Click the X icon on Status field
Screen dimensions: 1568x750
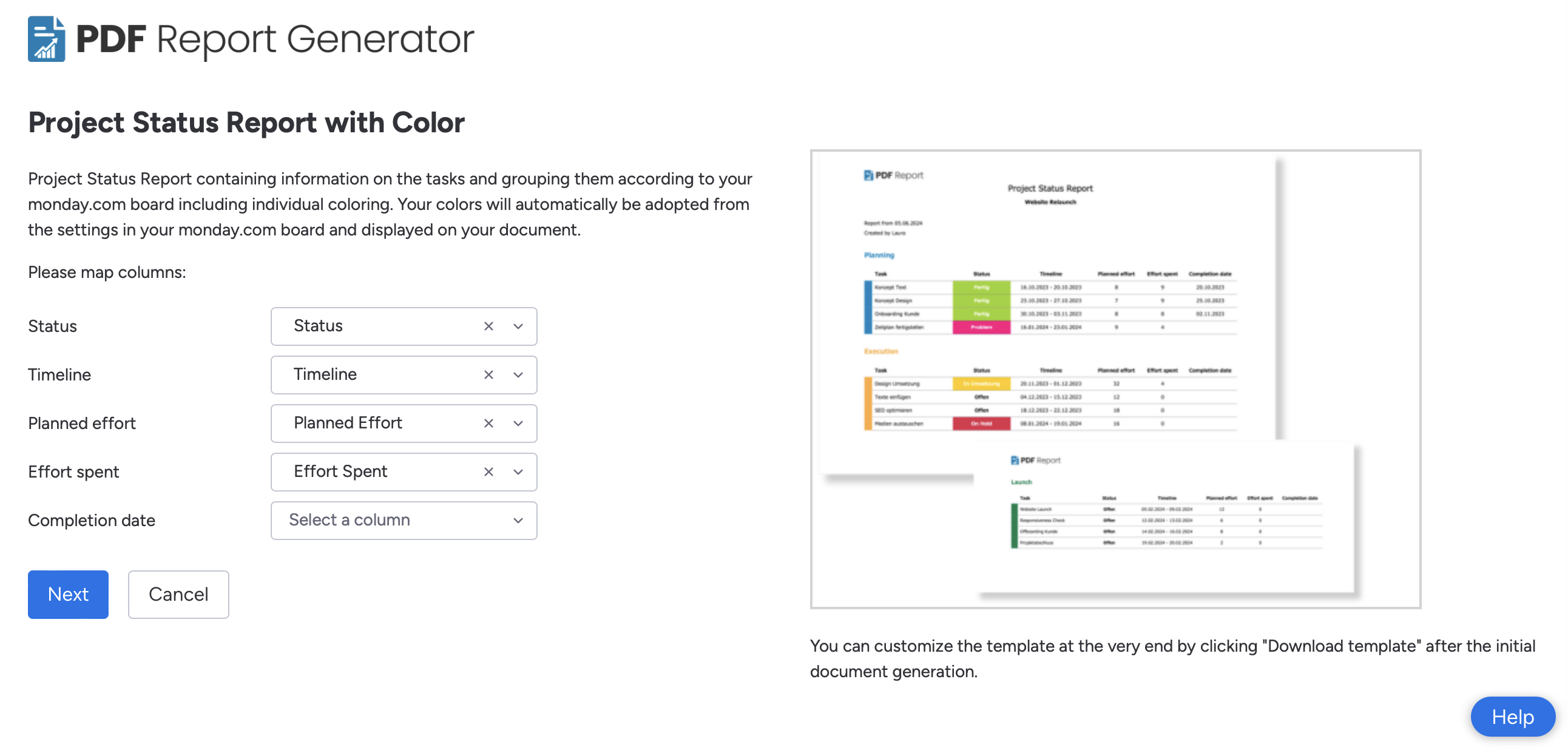pos(487,325)
